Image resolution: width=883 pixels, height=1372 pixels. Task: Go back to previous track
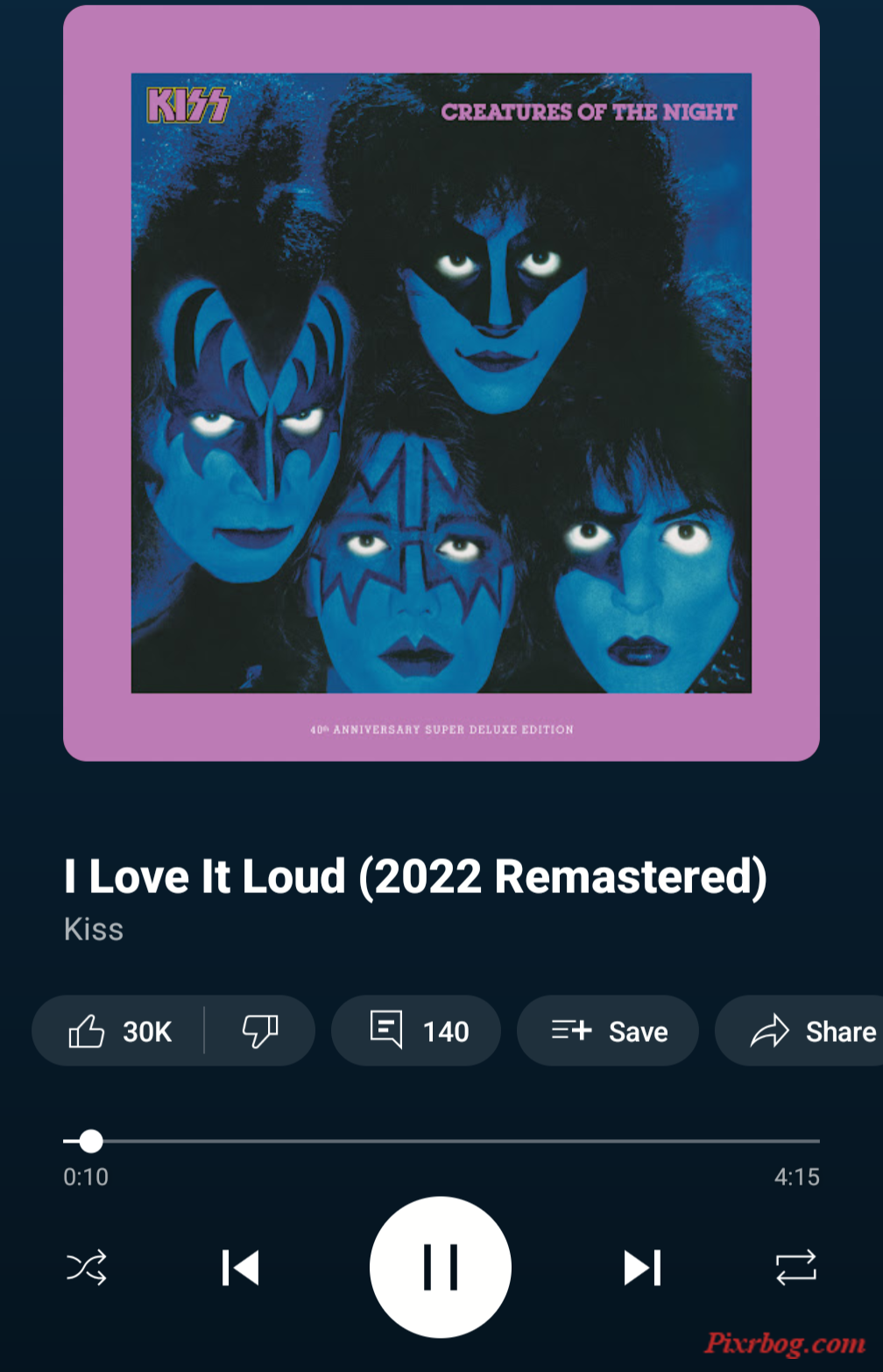[240, 1267]
